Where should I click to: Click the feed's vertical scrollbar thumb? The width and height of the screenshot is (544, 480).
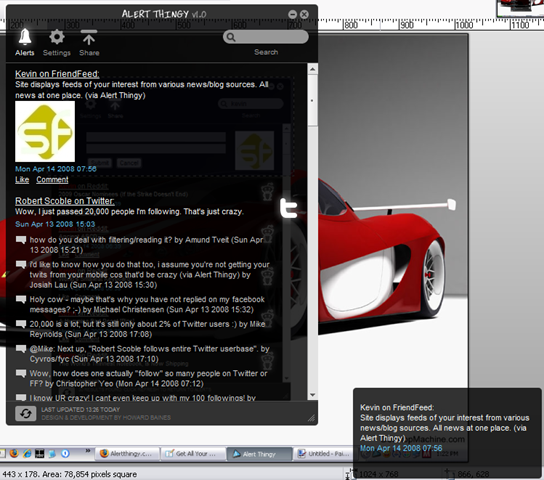click(313, 101)
